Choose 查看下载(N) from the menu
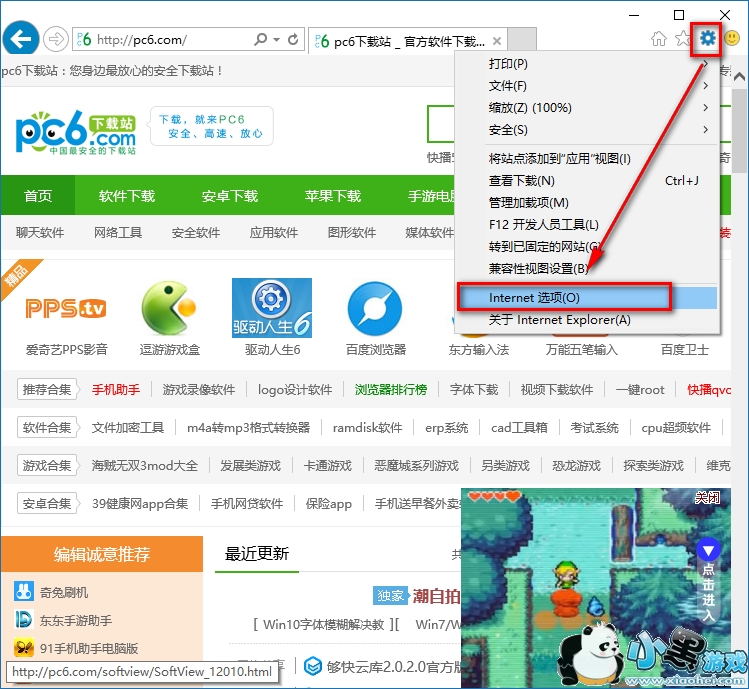 click(x=588, y=181)
